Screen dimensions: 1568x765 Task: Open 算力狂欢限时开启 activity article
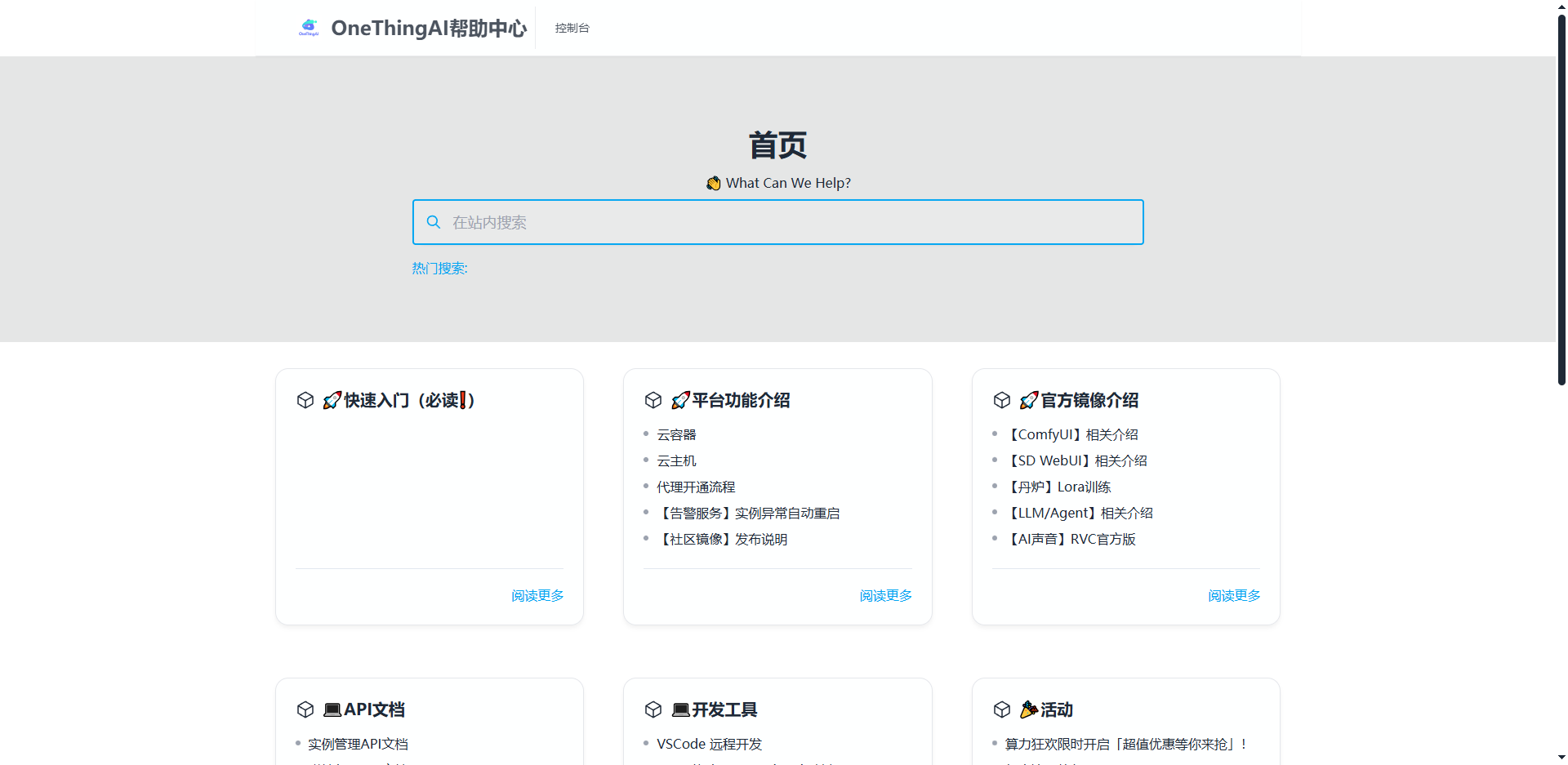pos(1126,745)
